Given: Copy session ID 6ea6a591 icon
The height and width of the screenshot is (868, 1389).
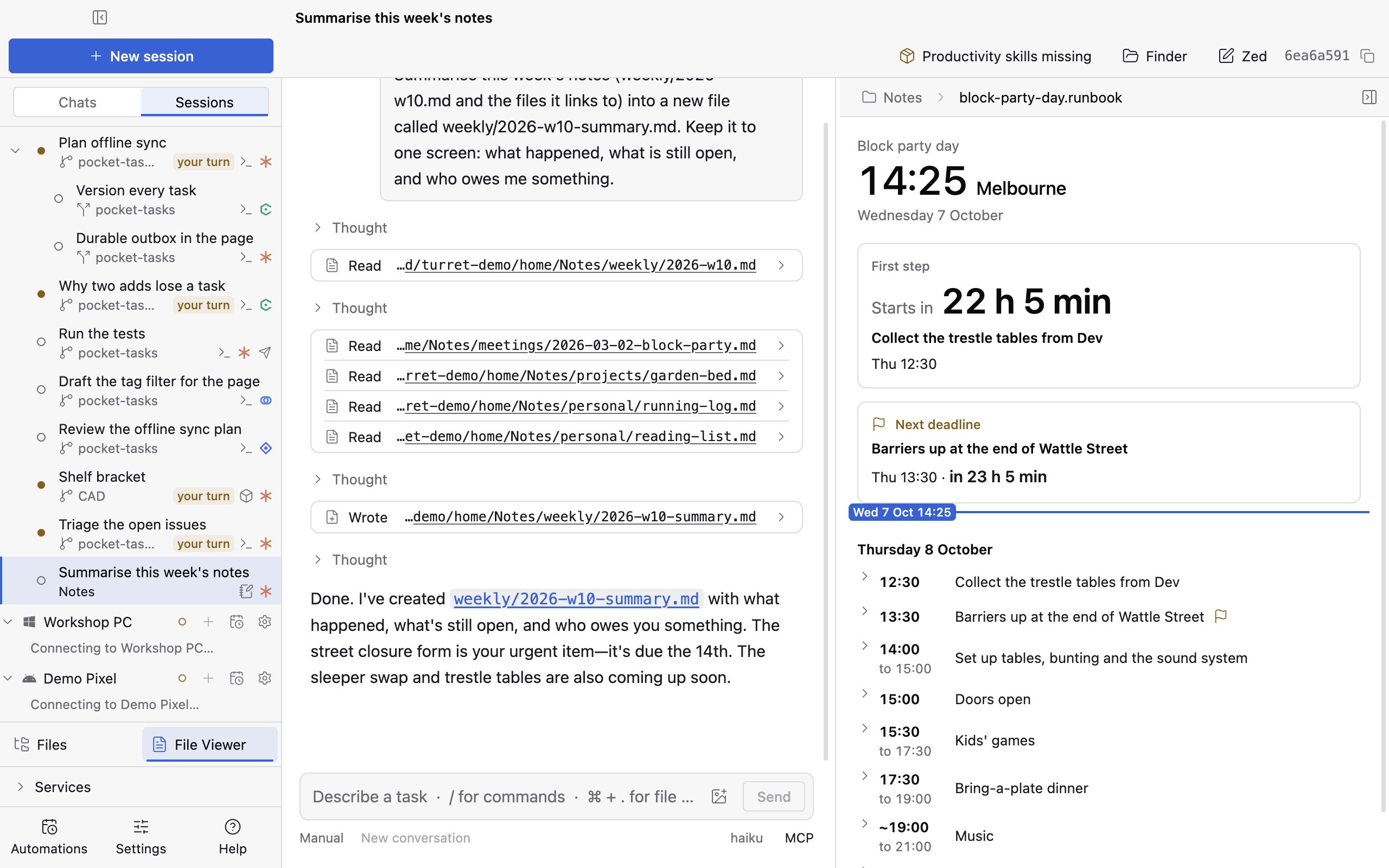Looking at the screenshot, I should point(1367,56).
